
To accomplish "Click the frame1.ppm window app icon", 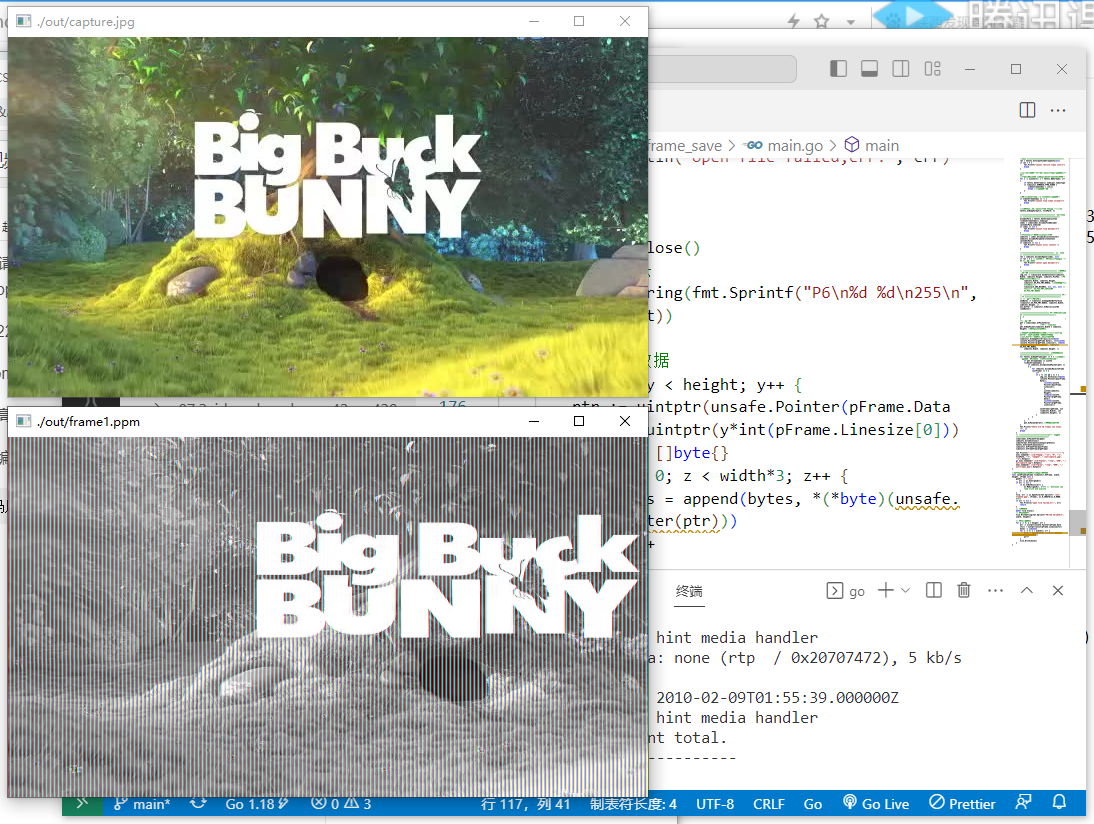I will [24, 421].
